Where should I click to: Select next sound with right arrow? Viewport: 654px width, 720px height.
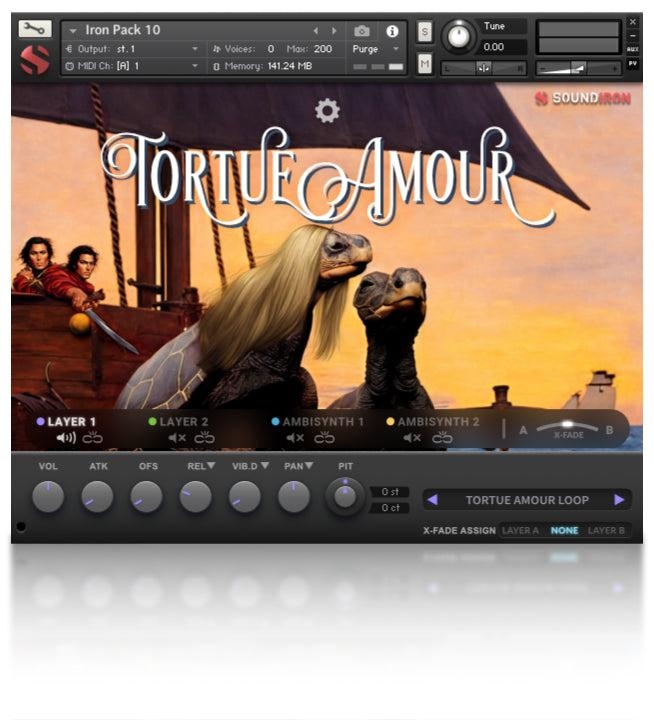coord(619,500)
